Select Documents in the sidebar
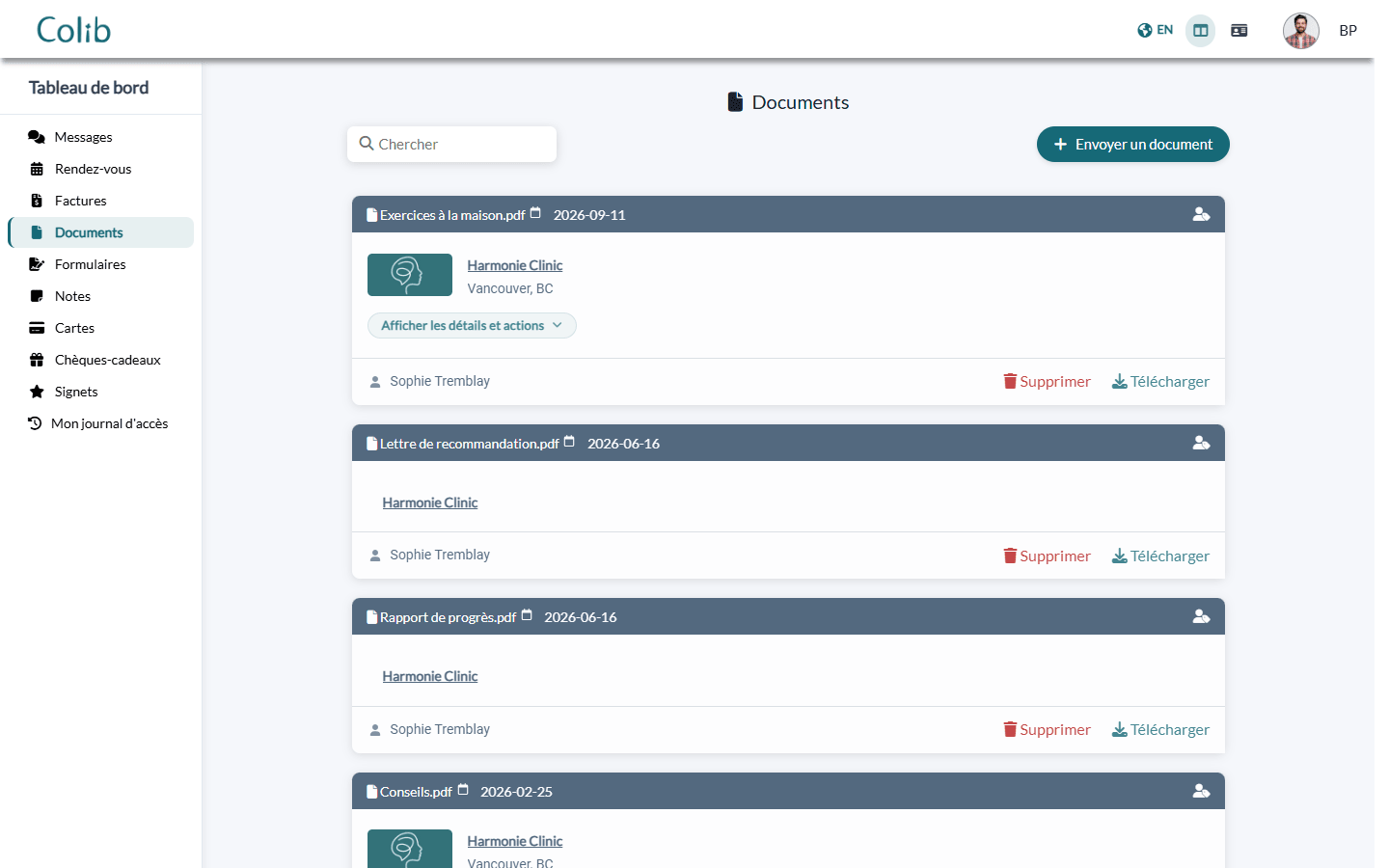Image resolution: width=1389 pixels, height=868 pixels. [100, 232]
